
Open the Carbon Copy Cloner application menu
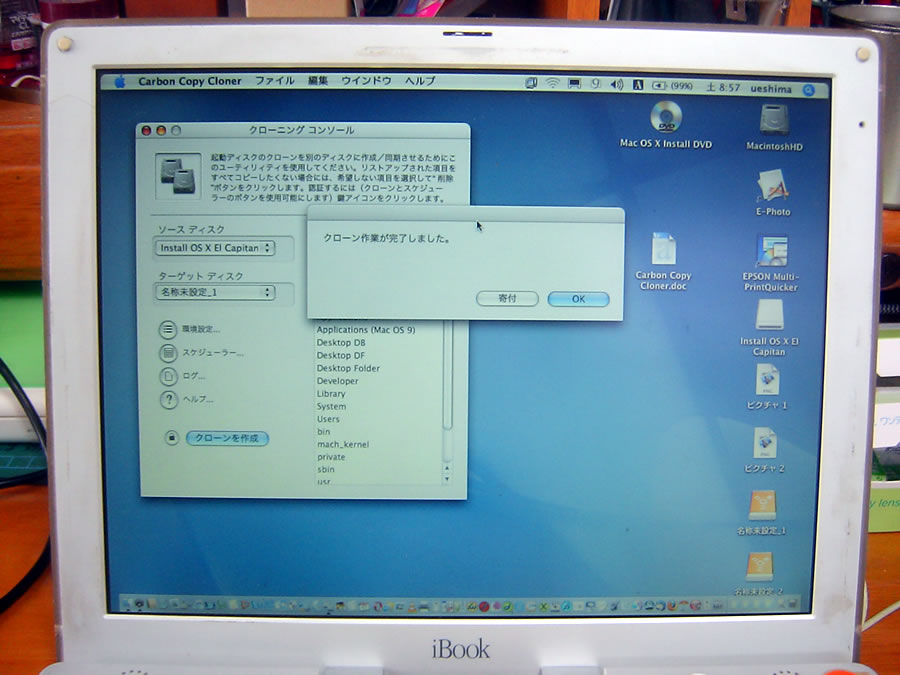pyautogui.click(x=189, y=81)
